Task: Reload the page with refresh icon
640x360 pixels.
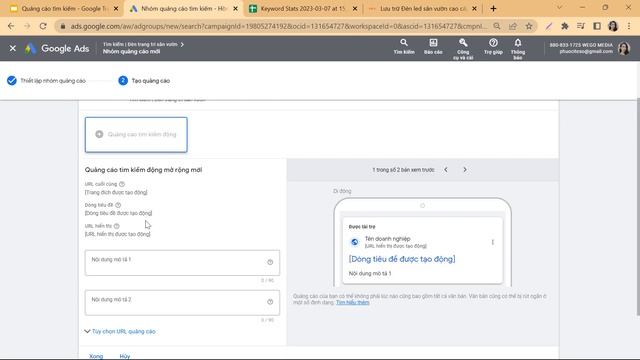Action: 43,26
